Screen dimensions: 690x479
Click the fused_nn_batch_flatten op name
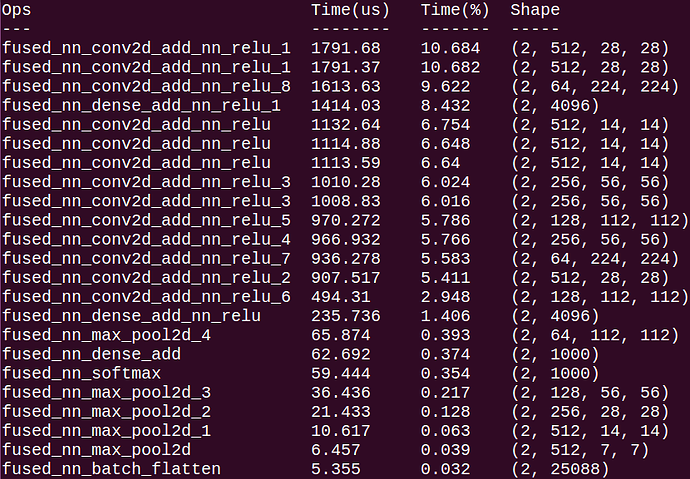pyautogui.click(x=111, y=468)
